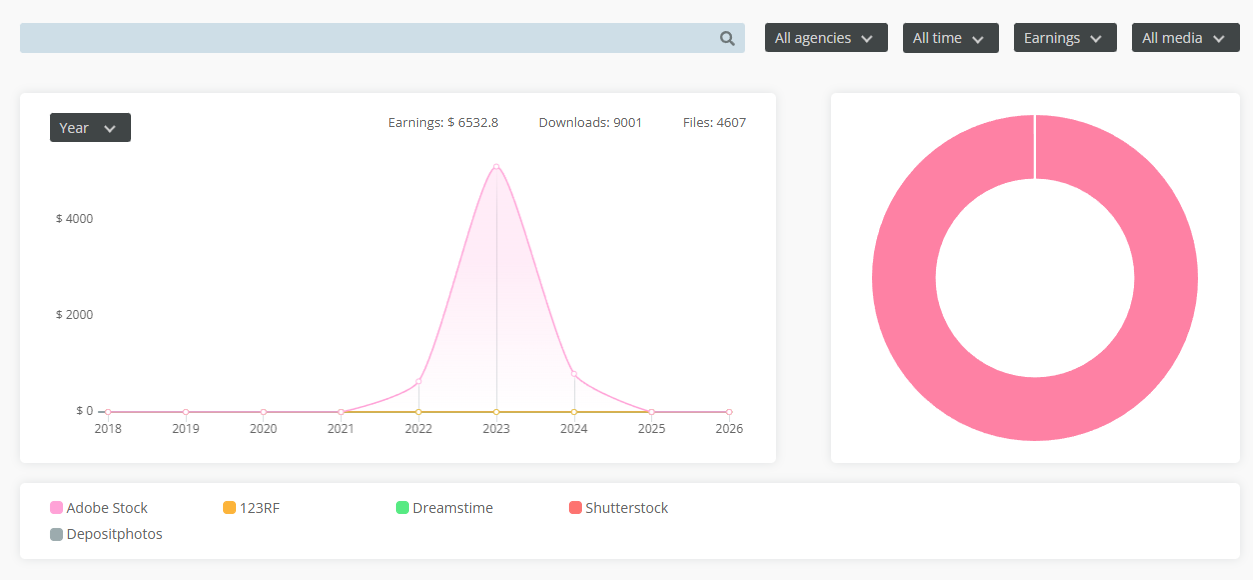Click the orange 123RF color swatch
The width and height of the screenshot is (1253, 580).
click(230, 508)
